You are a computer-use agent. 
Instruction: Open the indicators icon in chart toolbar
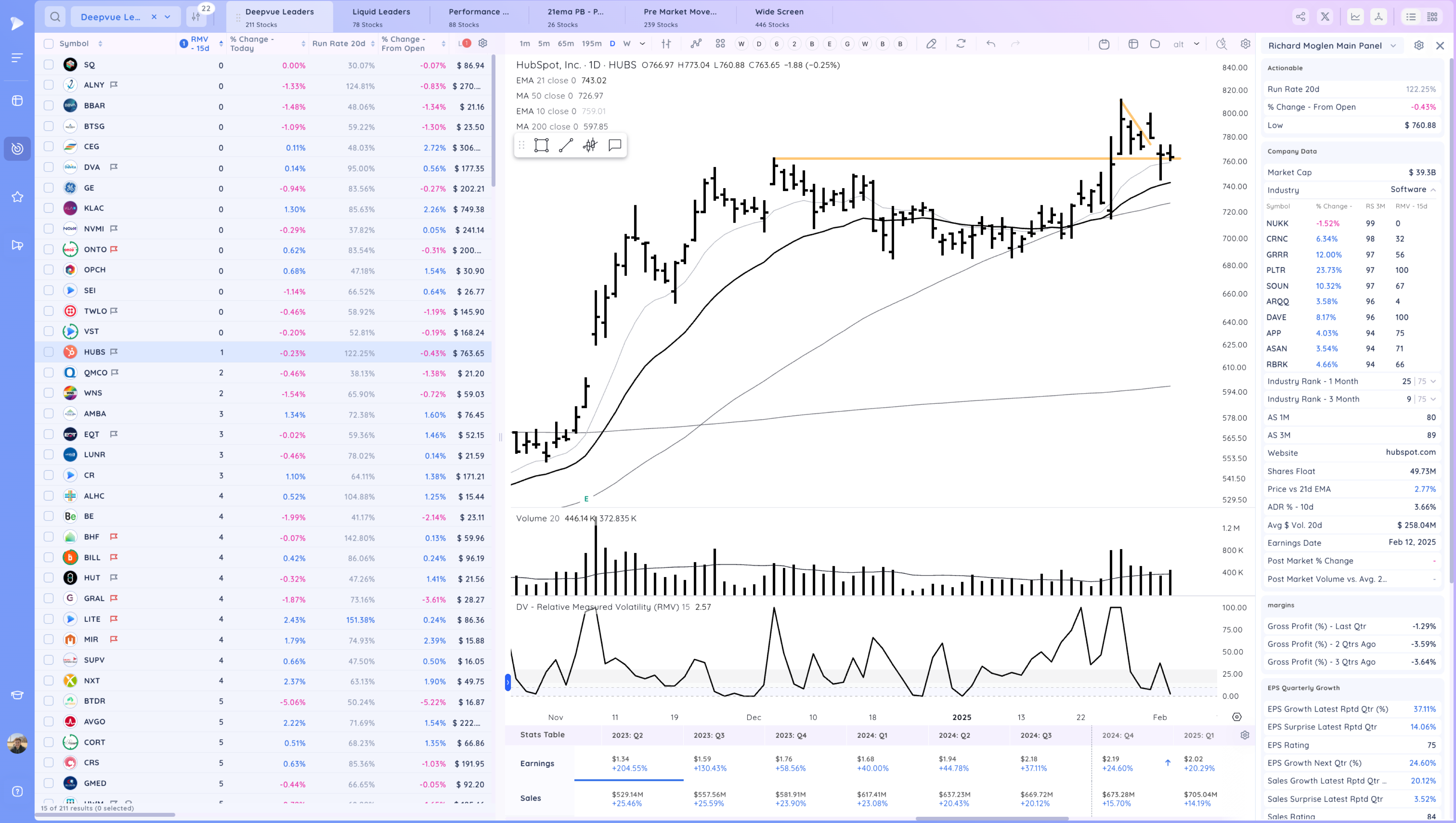click(696, 44)
